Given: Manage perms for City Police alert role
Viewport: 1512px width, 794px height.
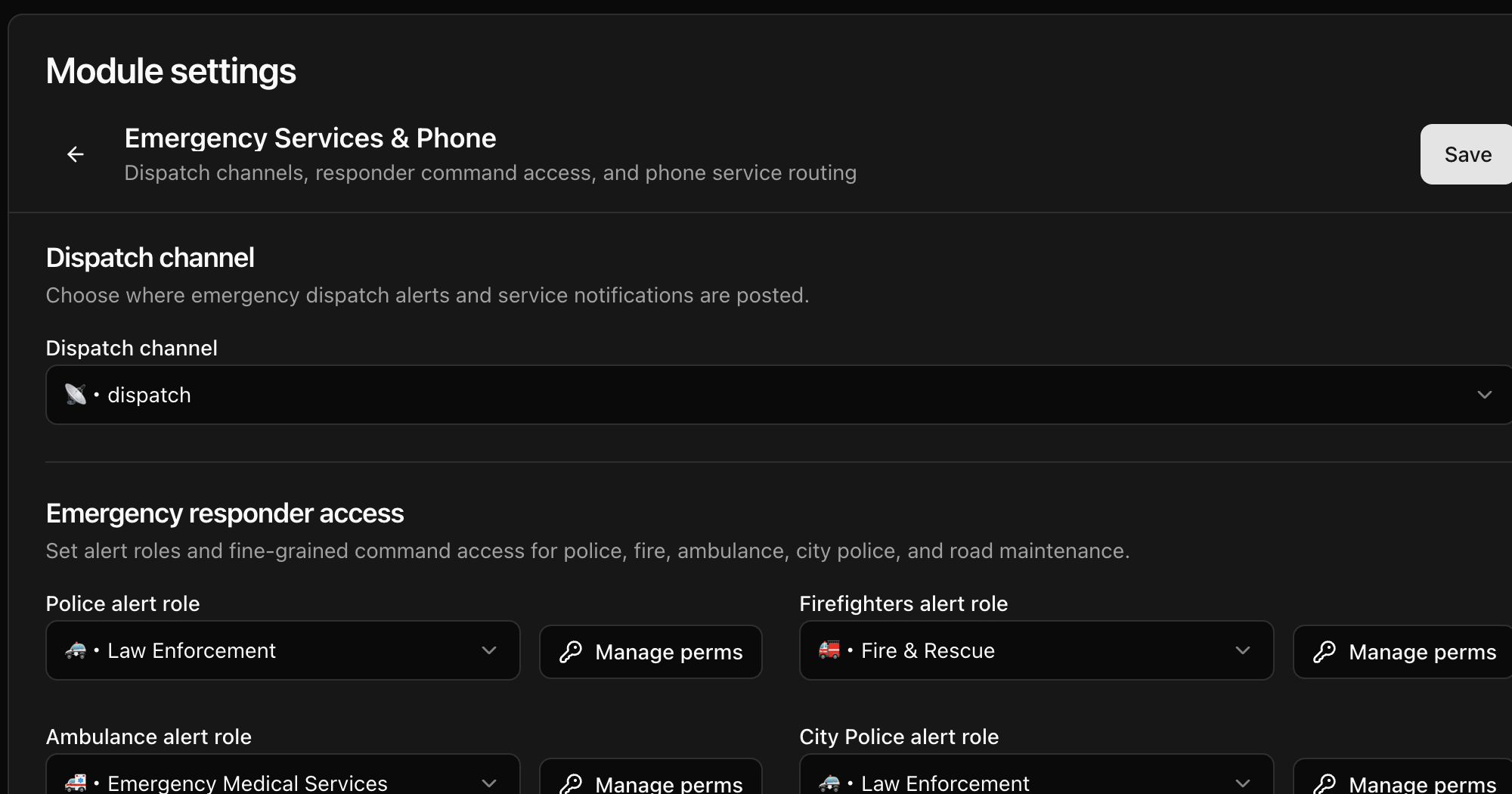Looking at the screenshot, I should pos(1403,777).
